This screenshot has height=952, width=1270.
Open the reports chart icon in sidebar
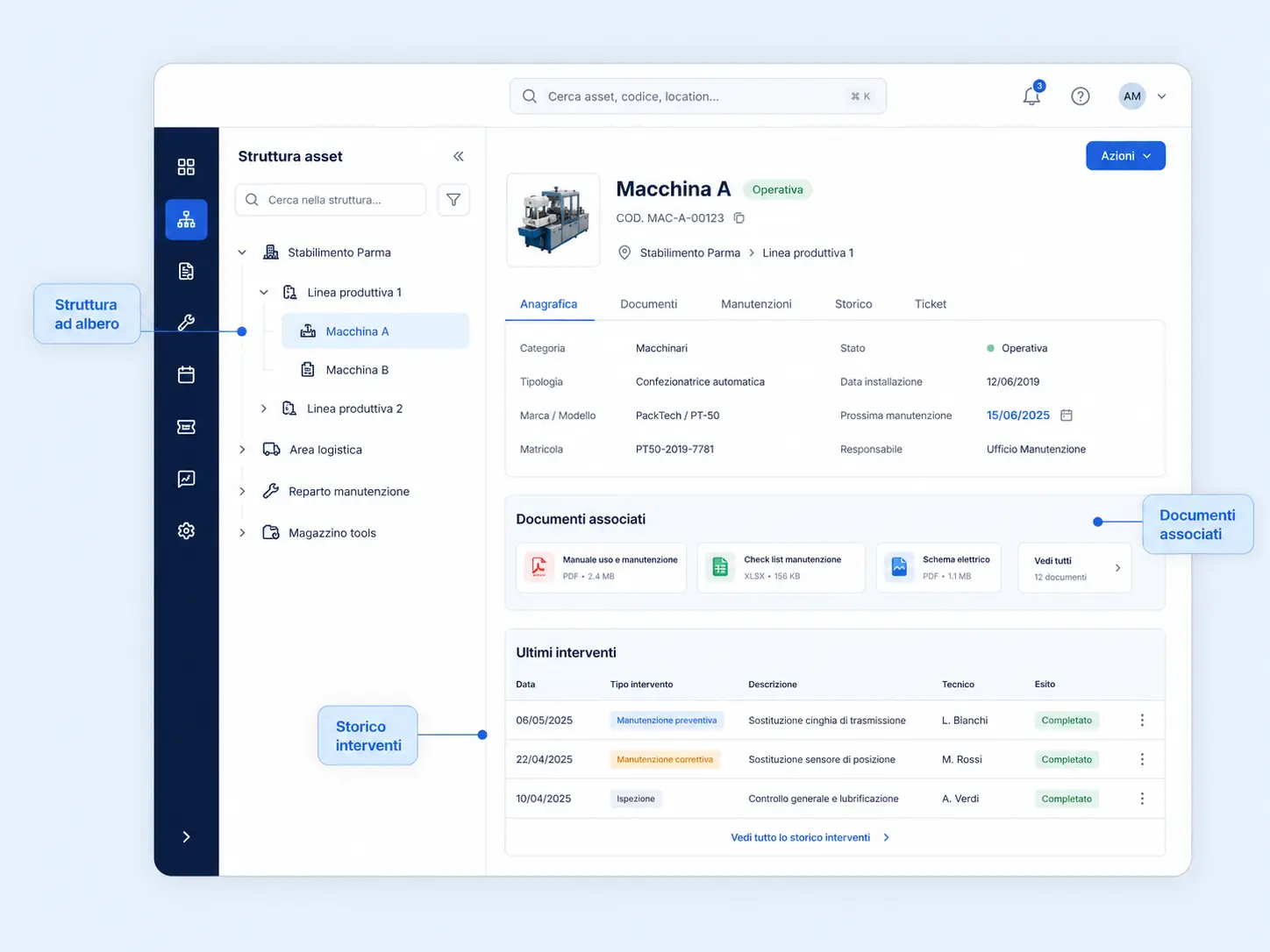click(186, 479)
